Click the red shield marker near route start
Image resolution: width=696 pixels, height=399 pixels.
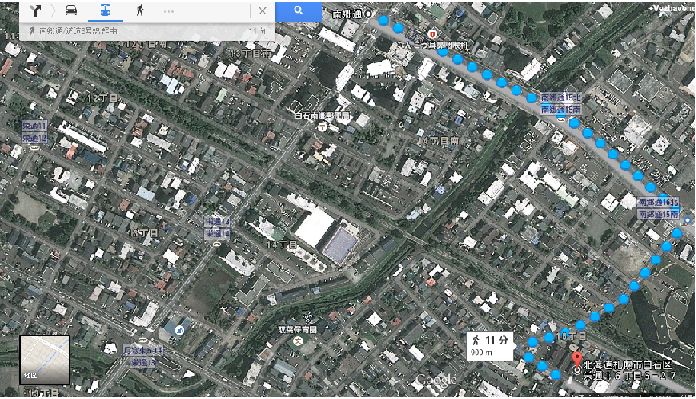[x=431, y=34]
